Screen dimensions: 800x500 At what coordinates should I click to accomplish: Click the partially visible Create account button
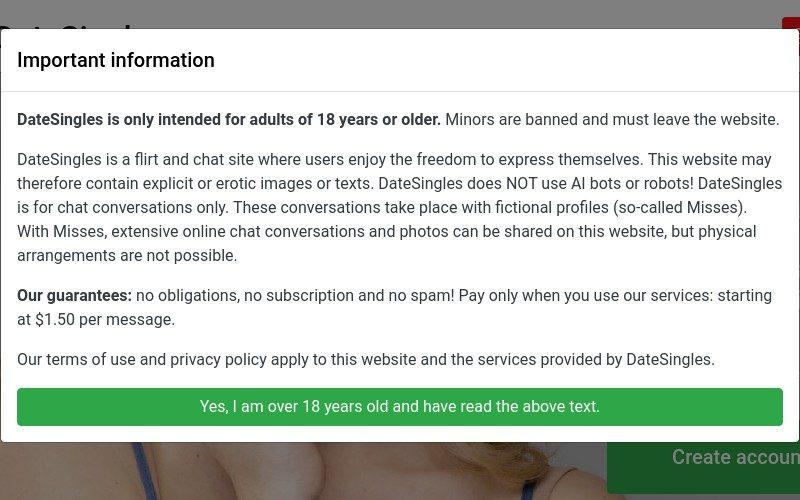(x=703, y=466)
